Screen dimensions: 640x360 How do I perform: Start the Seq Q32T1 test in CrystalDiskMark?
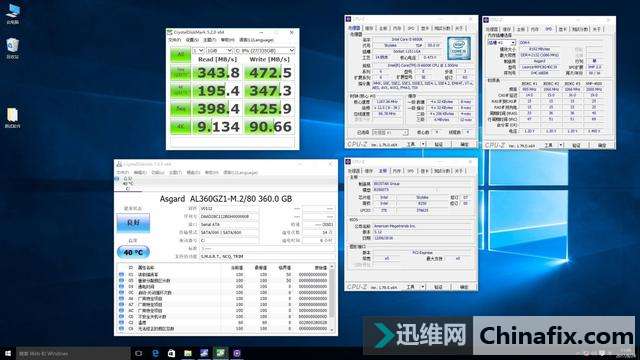(180, 73)
